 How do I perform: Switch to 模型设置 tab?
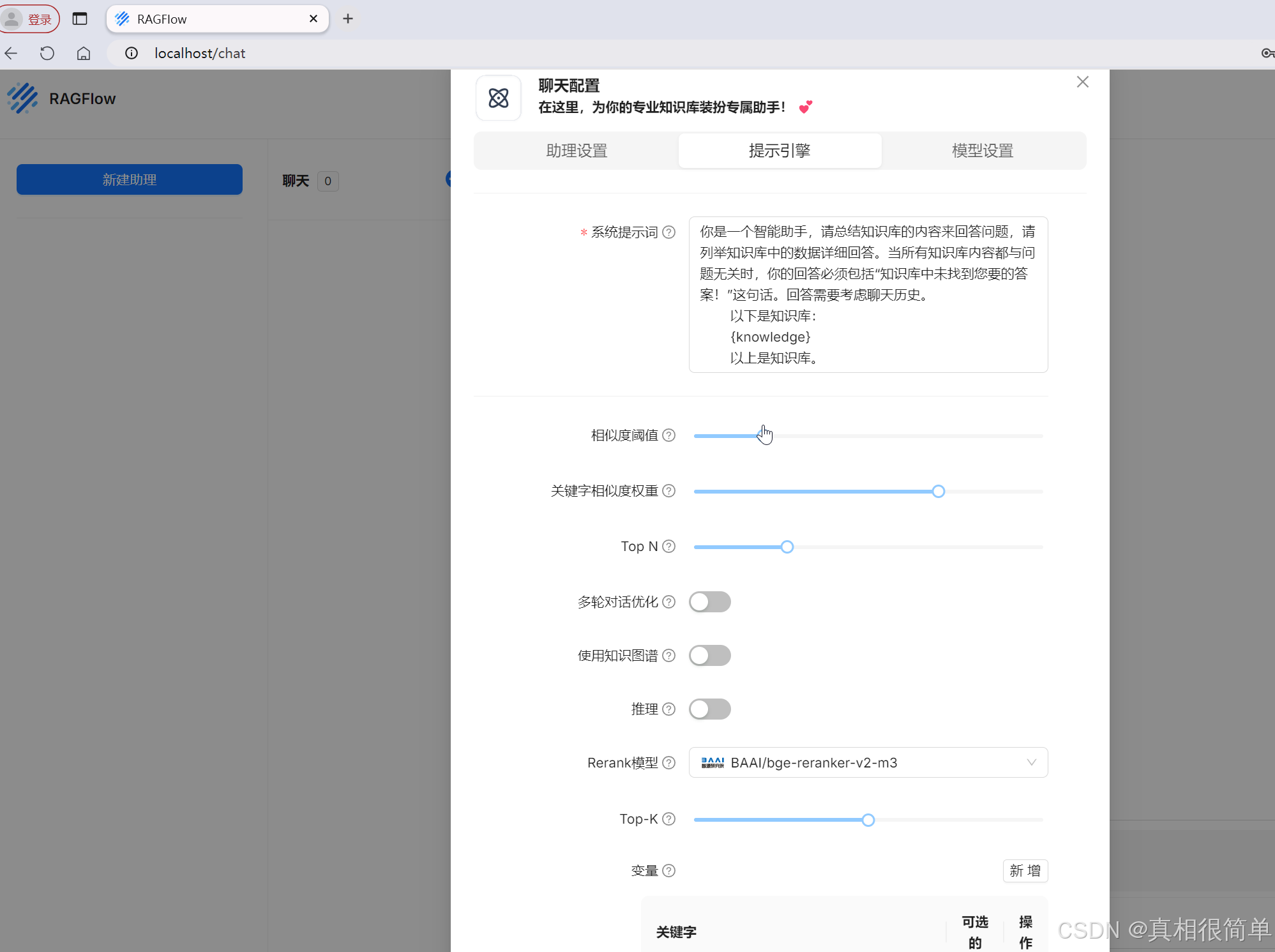pos(982,151)
